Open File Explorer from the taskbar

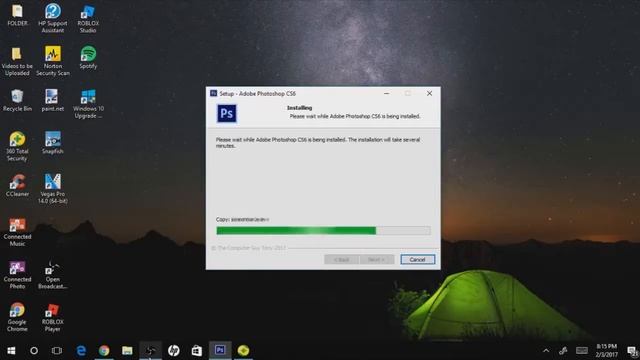127,351
